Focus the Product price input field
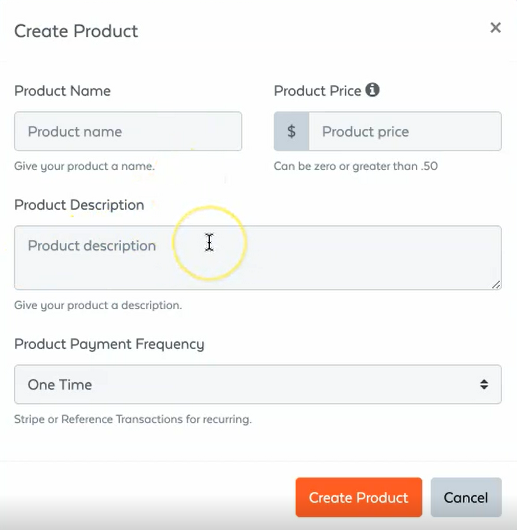The image size is (517, 530). (x=405, y=131)
